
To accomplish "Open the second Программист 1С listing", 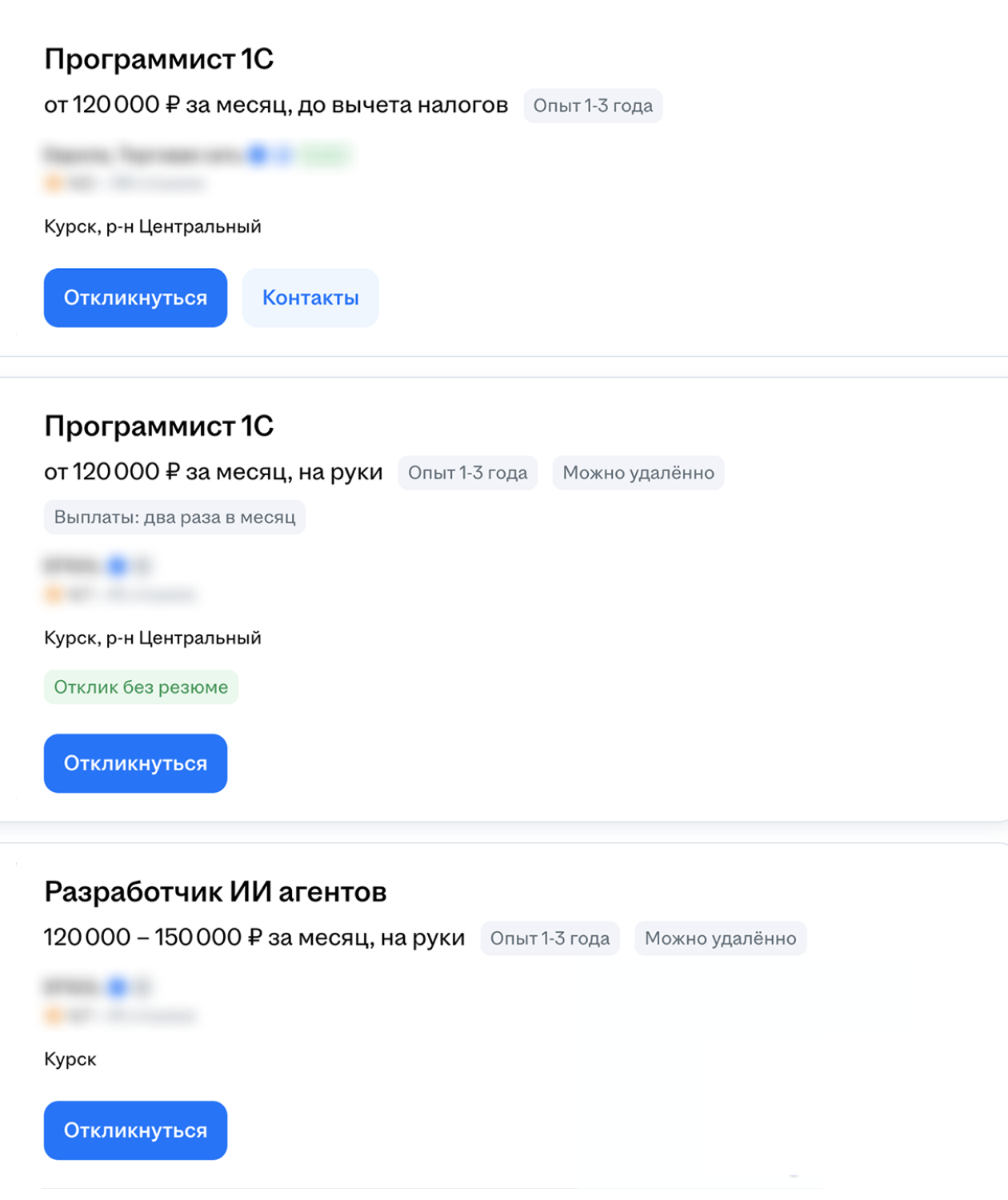I will [x=159, y=426].
